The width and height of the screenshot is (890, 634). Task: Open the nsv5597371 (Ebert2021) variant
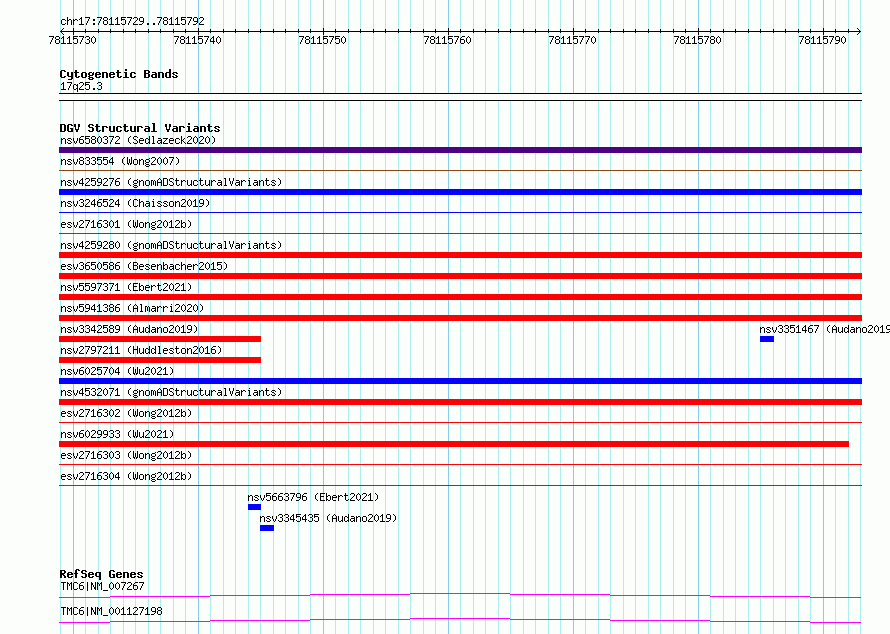click(x=126, y=287)
